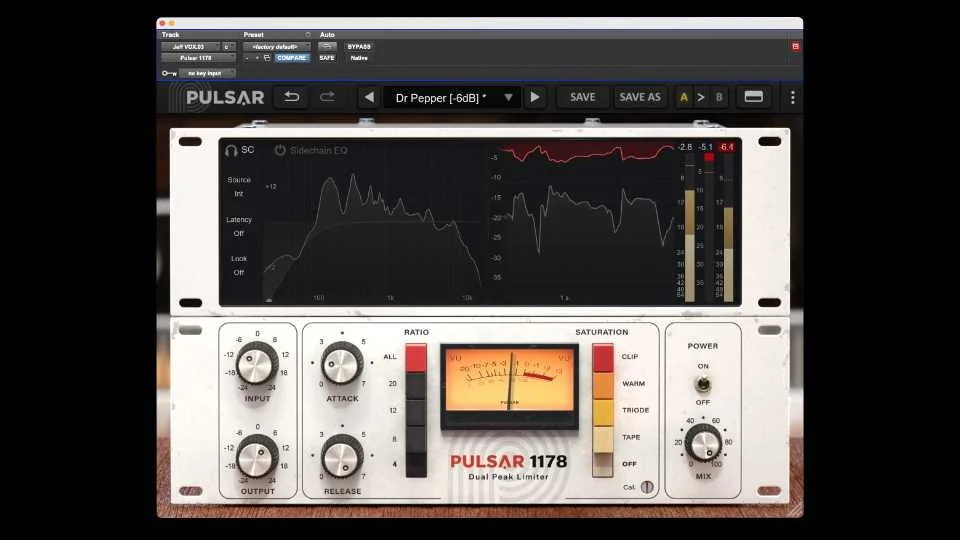Screen dimensions: 960x540
Task: Open the Pulsar 1178 plug-in selector
Action: click(x=198, y=58)
